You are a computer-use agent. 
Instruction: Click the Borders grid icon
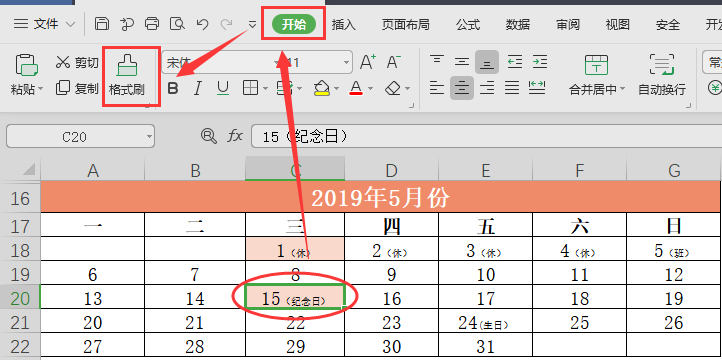pos(250,88)
